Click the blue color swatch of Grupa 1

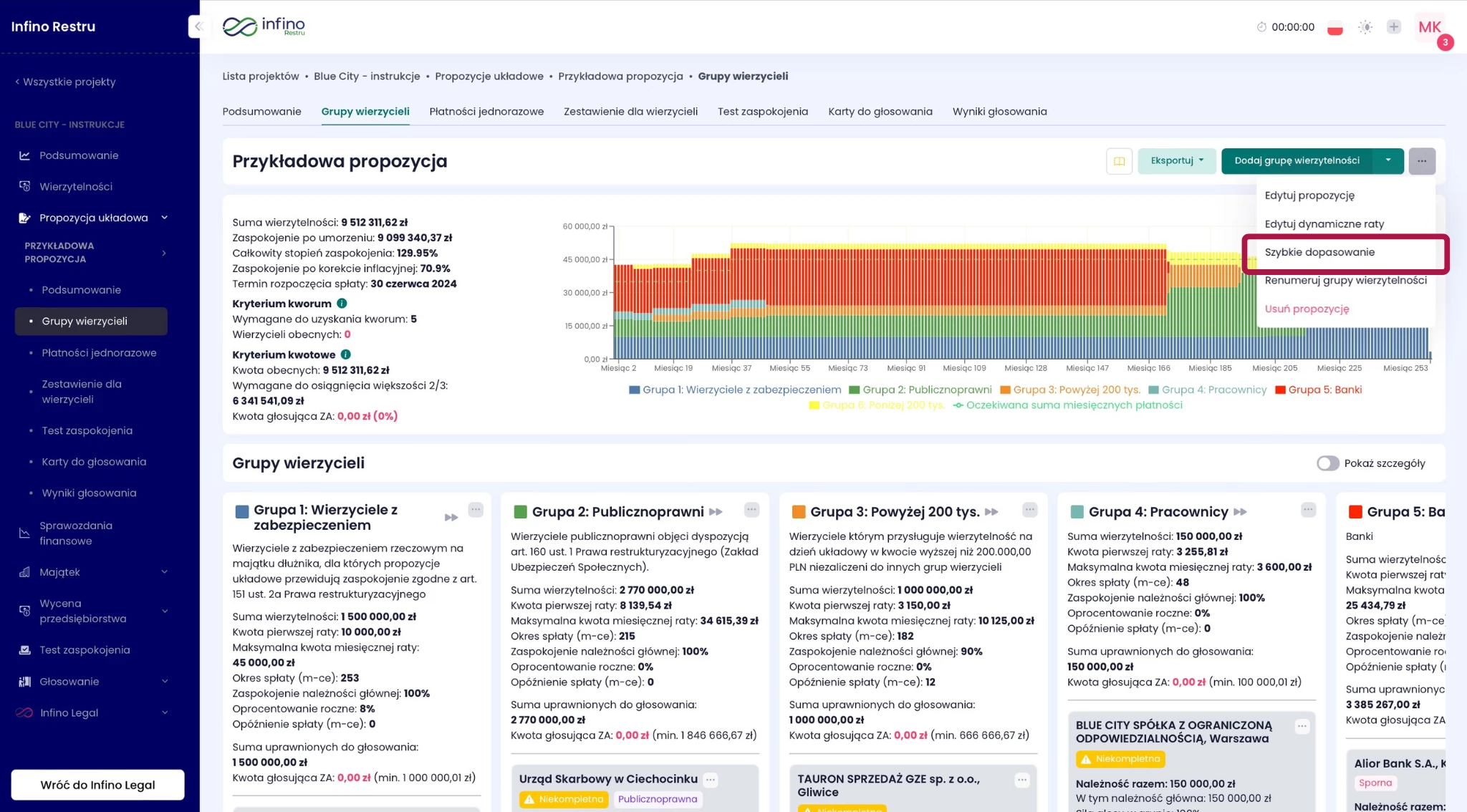tap(242, 511)
